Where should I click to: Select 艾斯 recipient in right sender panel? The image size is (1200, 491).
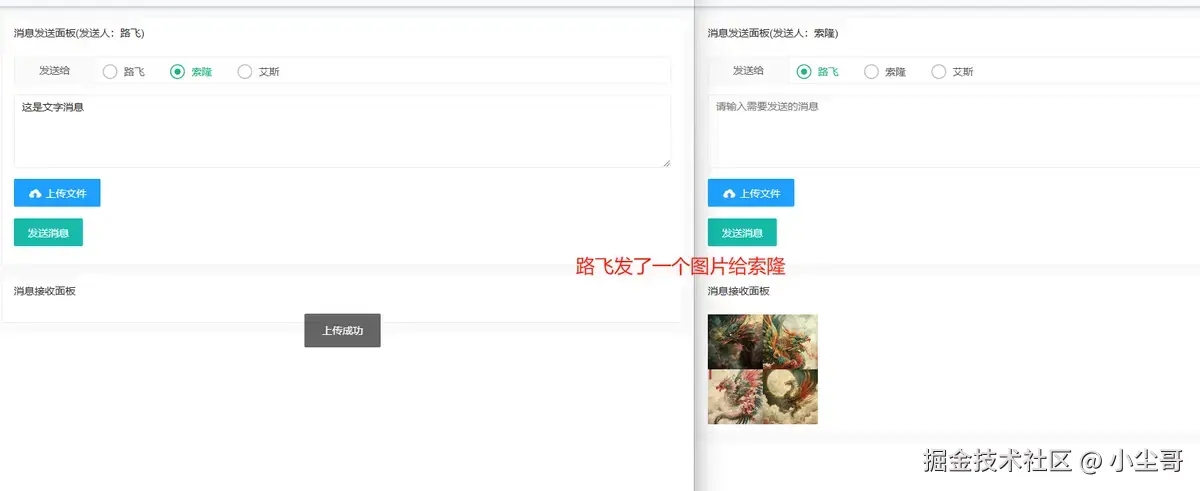coord(952,72)
